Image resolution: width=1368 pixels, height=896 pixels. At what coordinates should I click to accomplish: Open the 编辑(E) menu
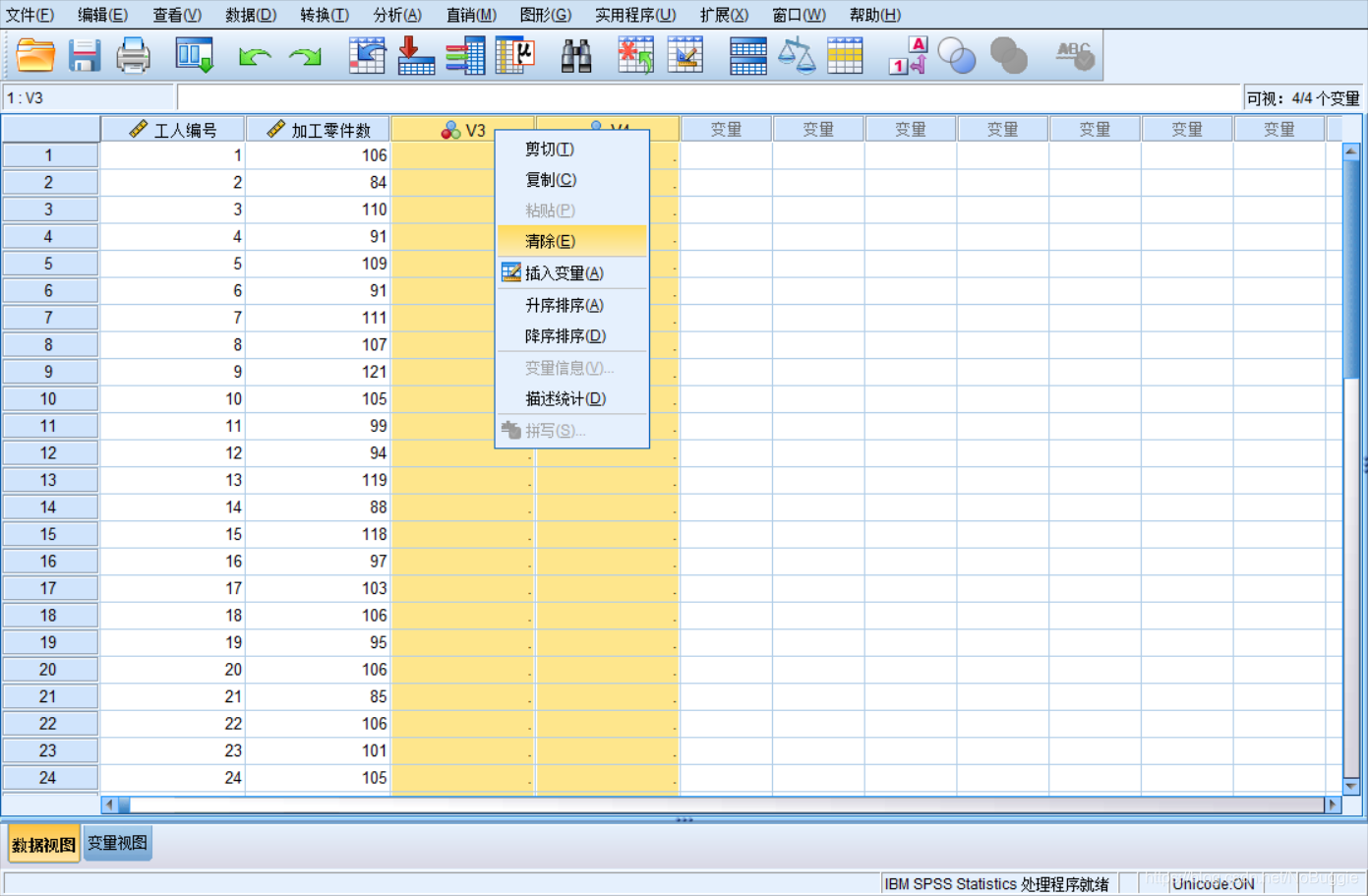click(x=102, y=15)
